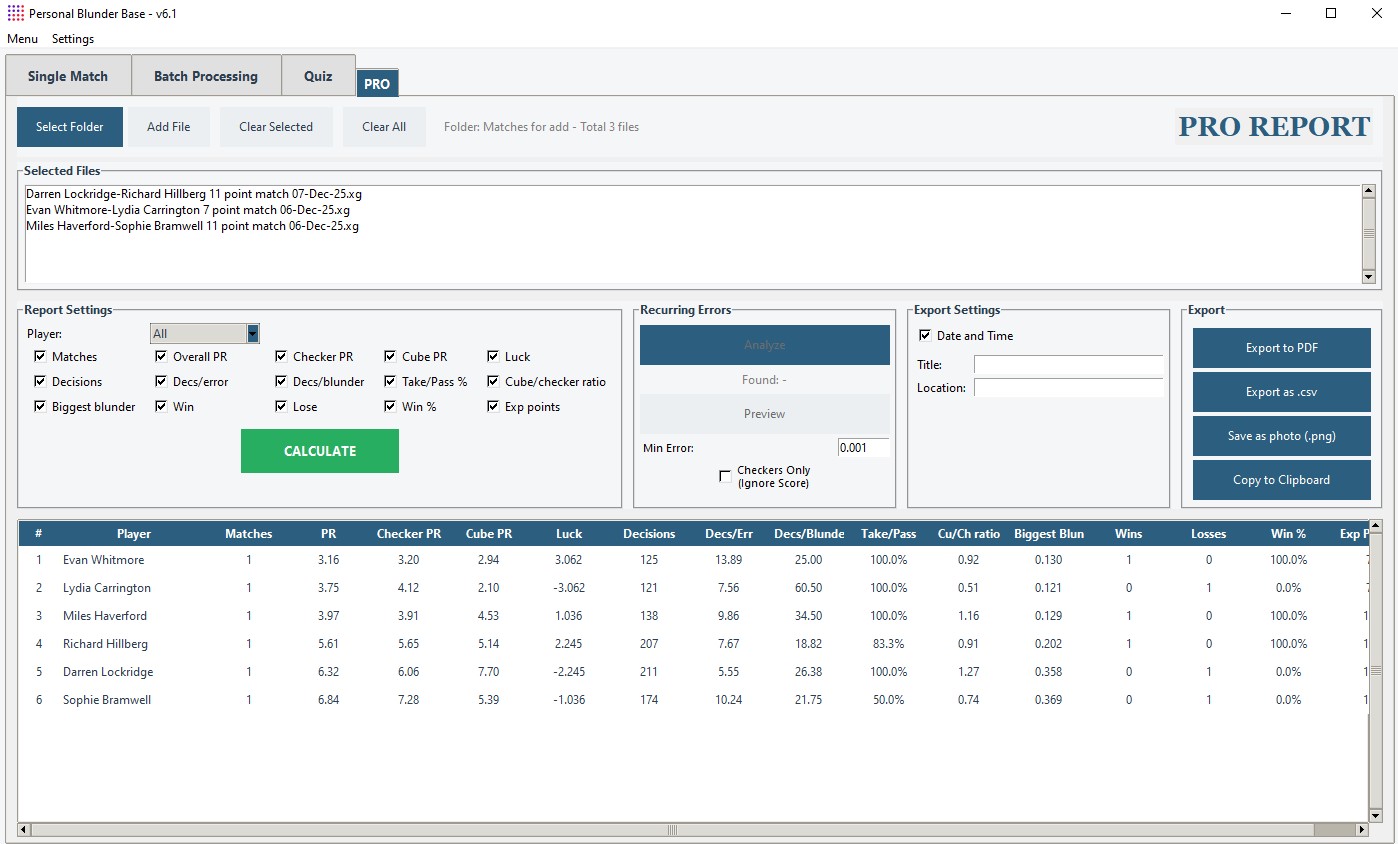Select the Darren Lockridge match file
The width and height of the screenshot is (1398, 844).
tap(193, 193)
